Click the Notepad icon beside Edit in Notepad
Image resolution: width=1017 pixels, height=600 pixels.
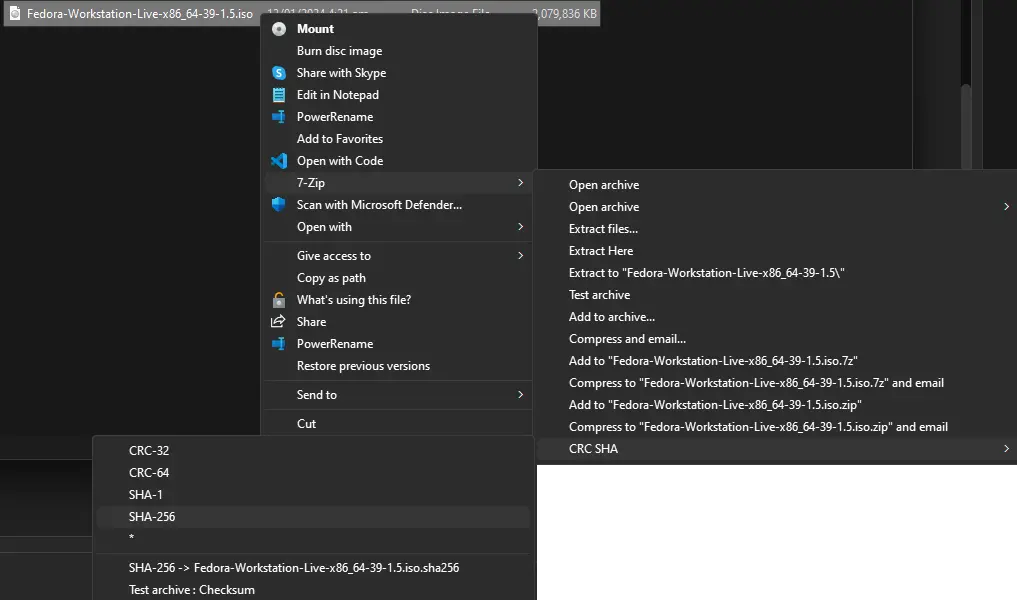(279, 95)
